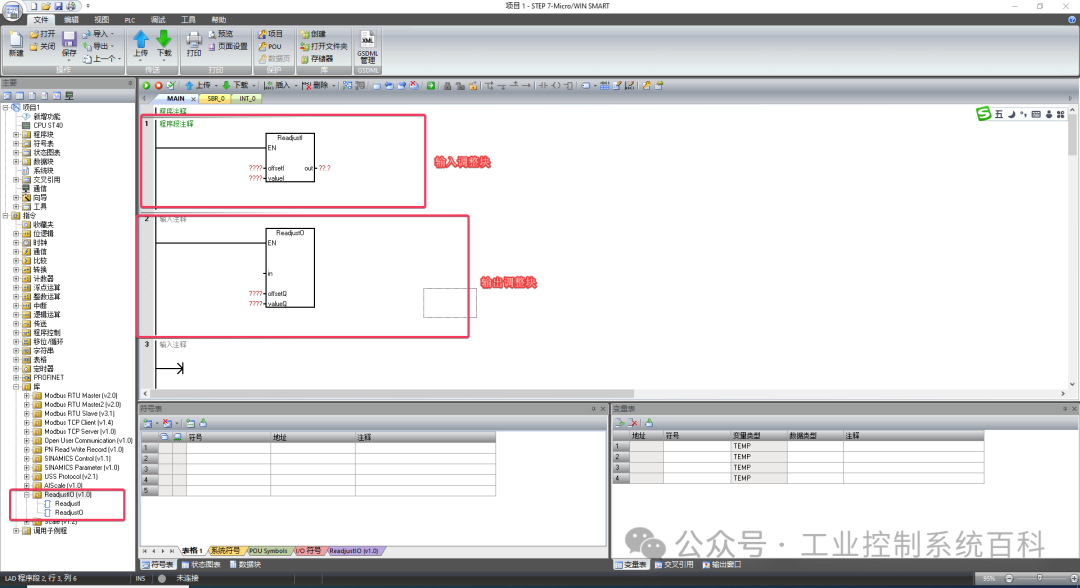Screen dimensions: 1080x588
Task: Click the green RUN button in editor toolbar
Action: [x=146, y=85]
